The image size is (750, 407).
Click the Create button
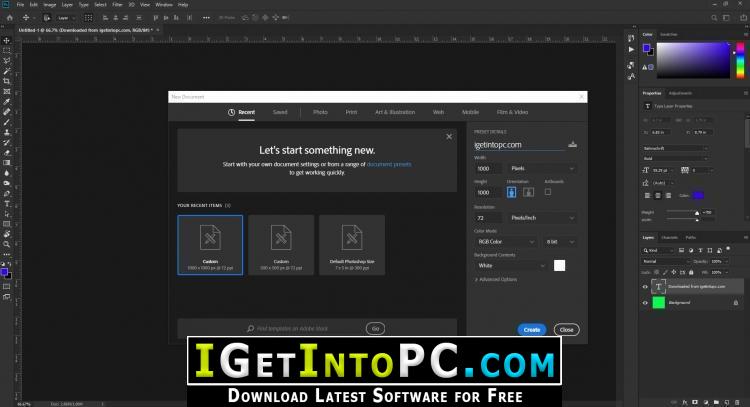531,330
